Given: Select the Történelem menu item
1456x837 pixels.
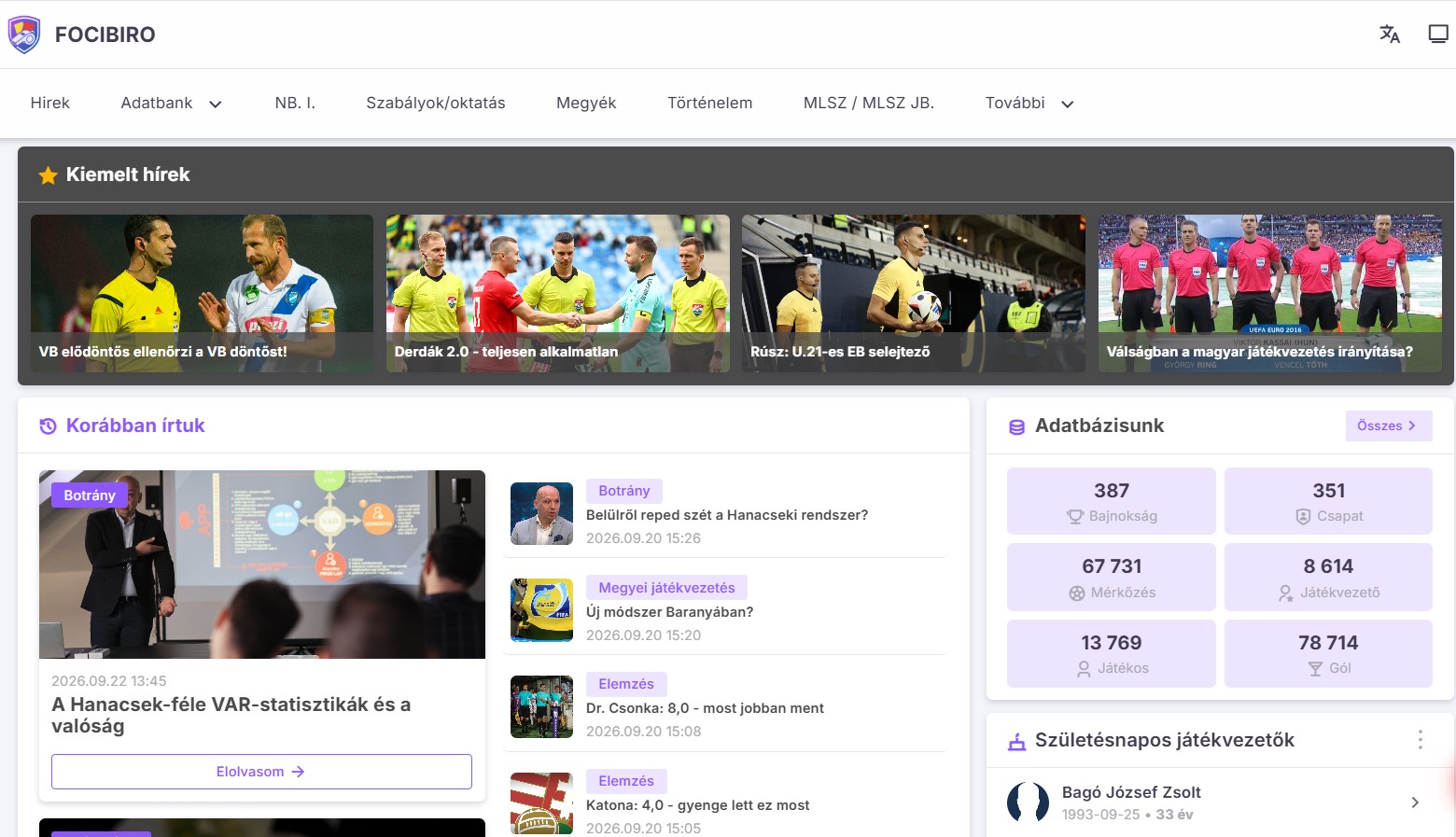Looking at the screenshot, I should pos(710,104).
